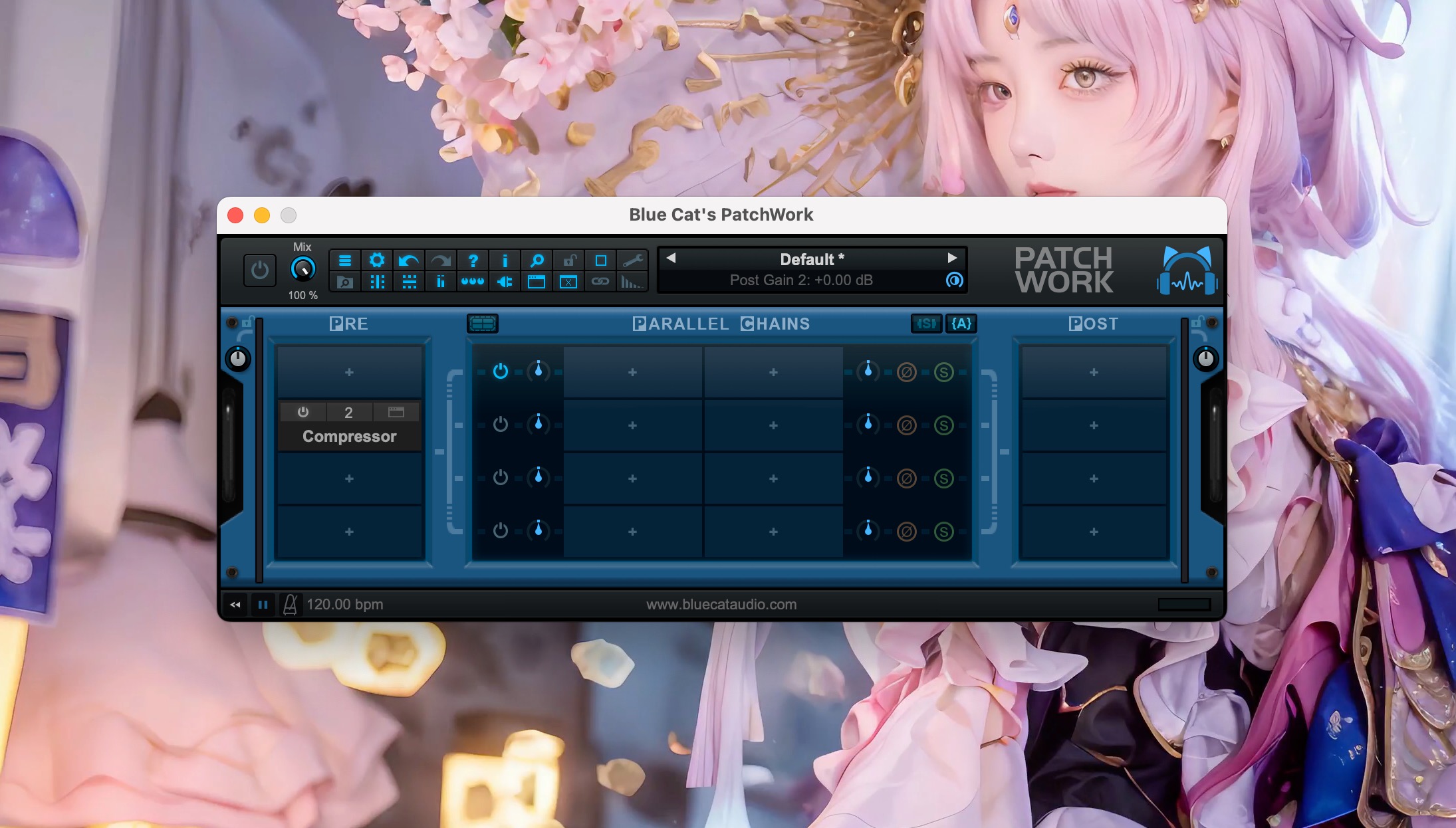Add plug-in to second chain's second slot

click(773, 425)
